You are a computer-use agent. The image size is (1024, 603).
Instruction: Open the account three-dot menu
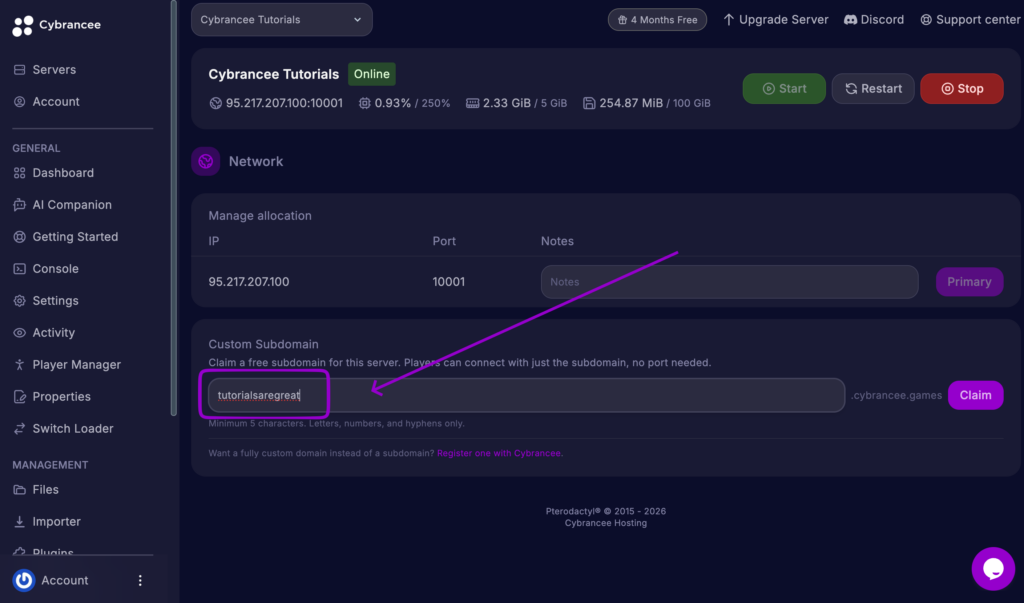[140, 580]
